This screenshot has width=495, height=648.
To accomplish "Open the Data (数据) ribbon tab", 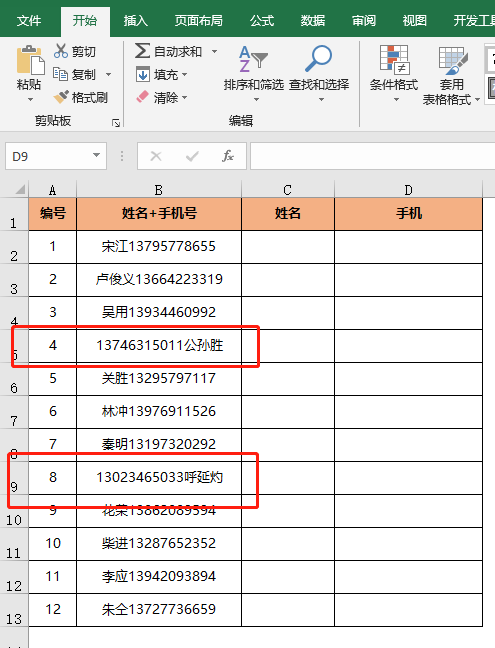I will click(x=313, y=20).
